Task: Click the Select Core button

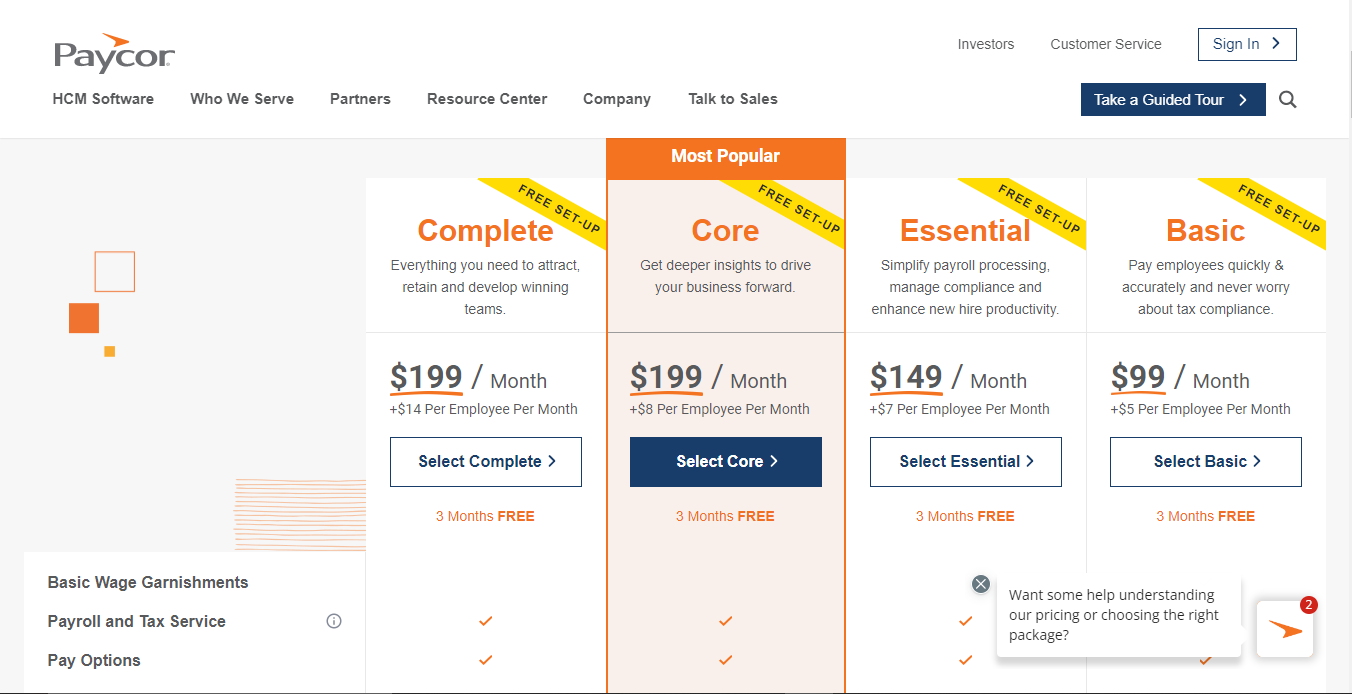Action: point(726,462)
